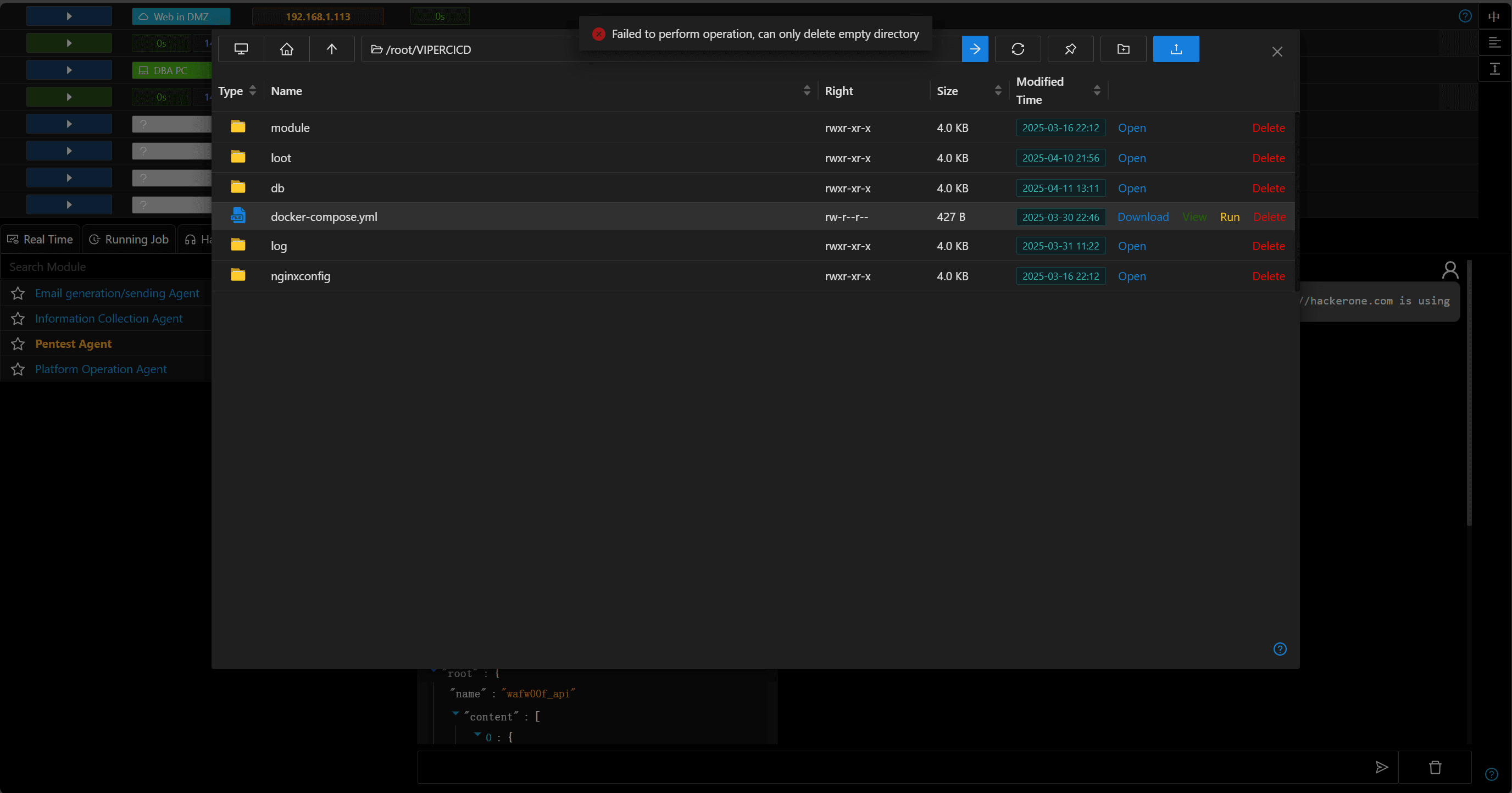Refresh the directory listing
This screenshot has width=1512, height=793.
1018,49
